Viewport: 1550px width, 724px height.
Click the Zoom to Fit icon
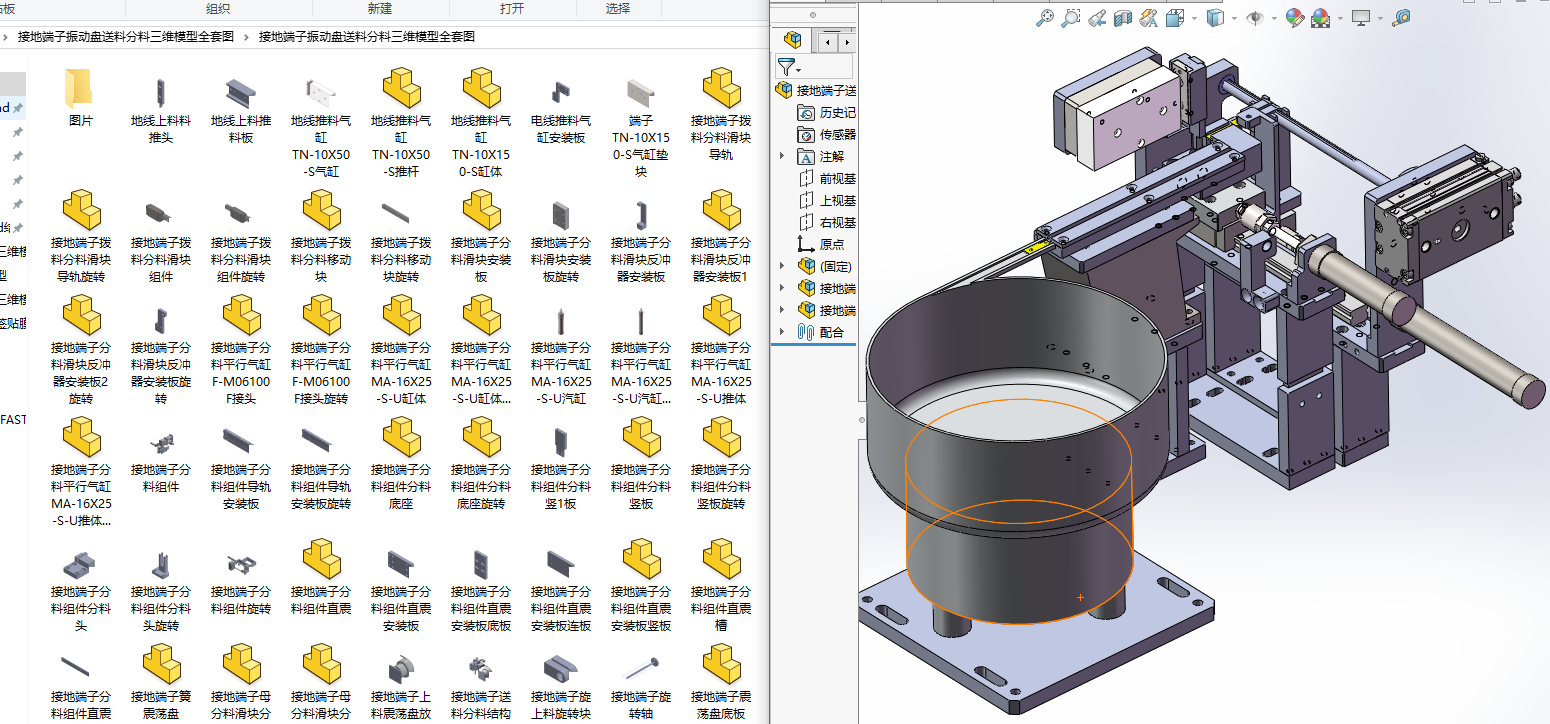1044,18
